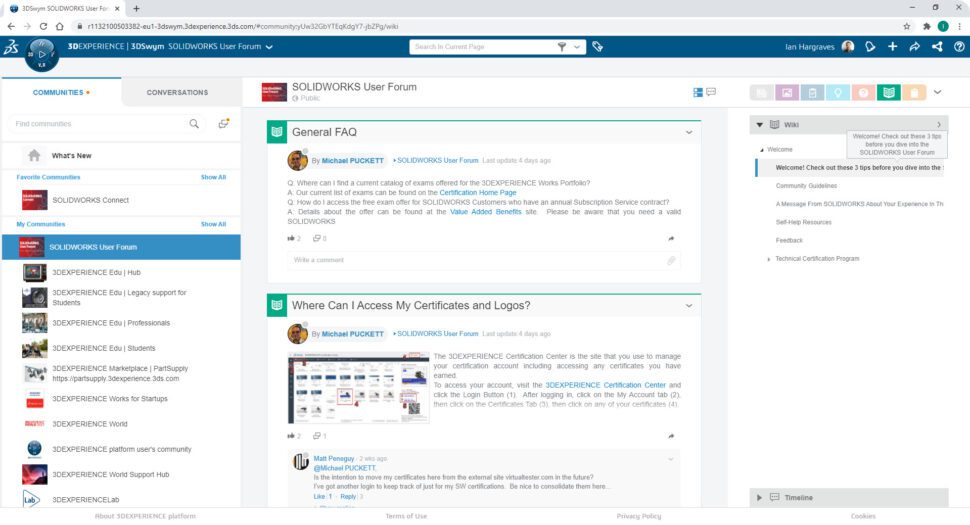The image size is (970, 525).
Task: Click the plus add content icon
Action: point(892,47)
